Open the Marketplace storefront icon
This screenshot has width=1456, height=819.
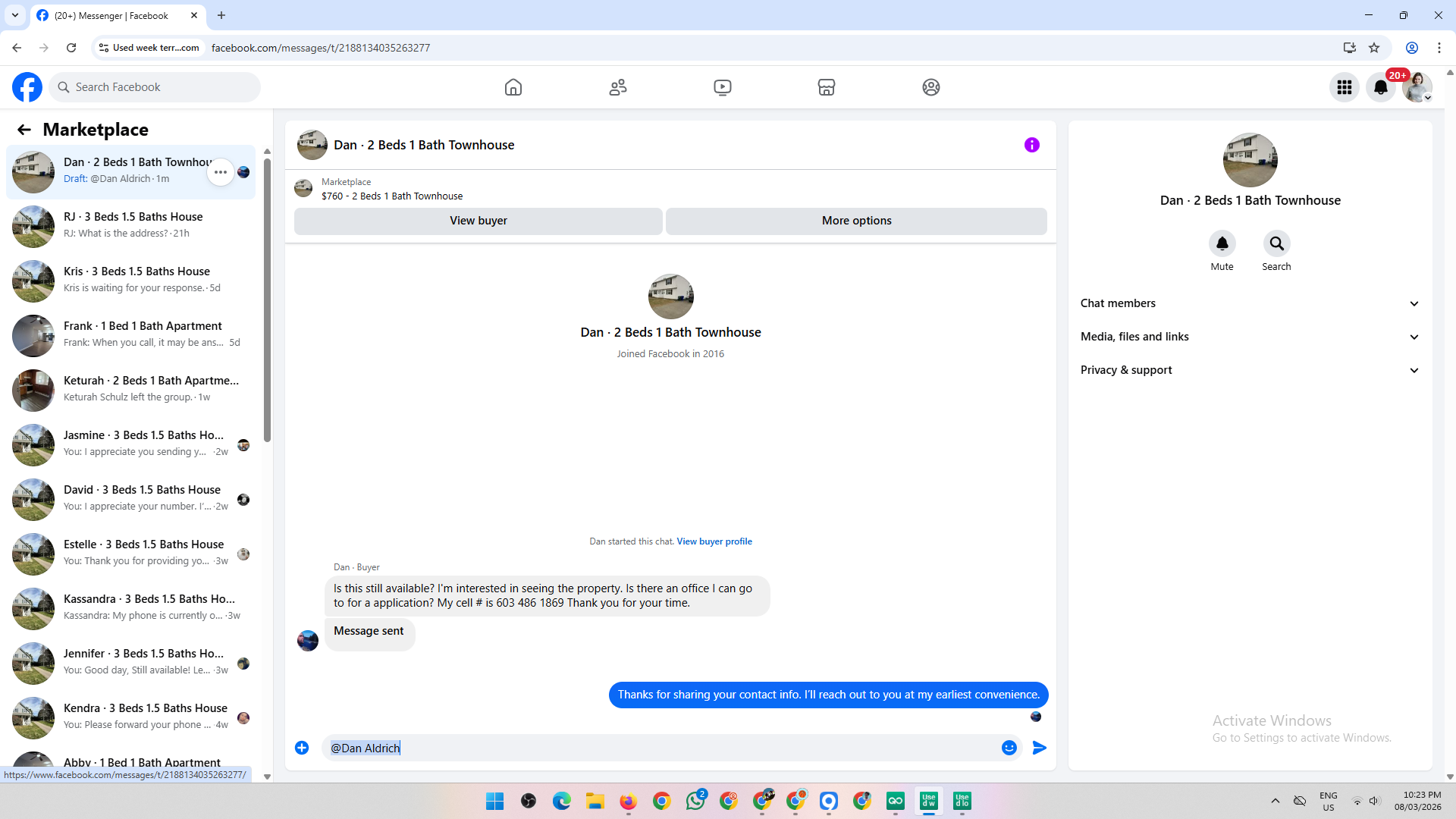tap(827, 87)
